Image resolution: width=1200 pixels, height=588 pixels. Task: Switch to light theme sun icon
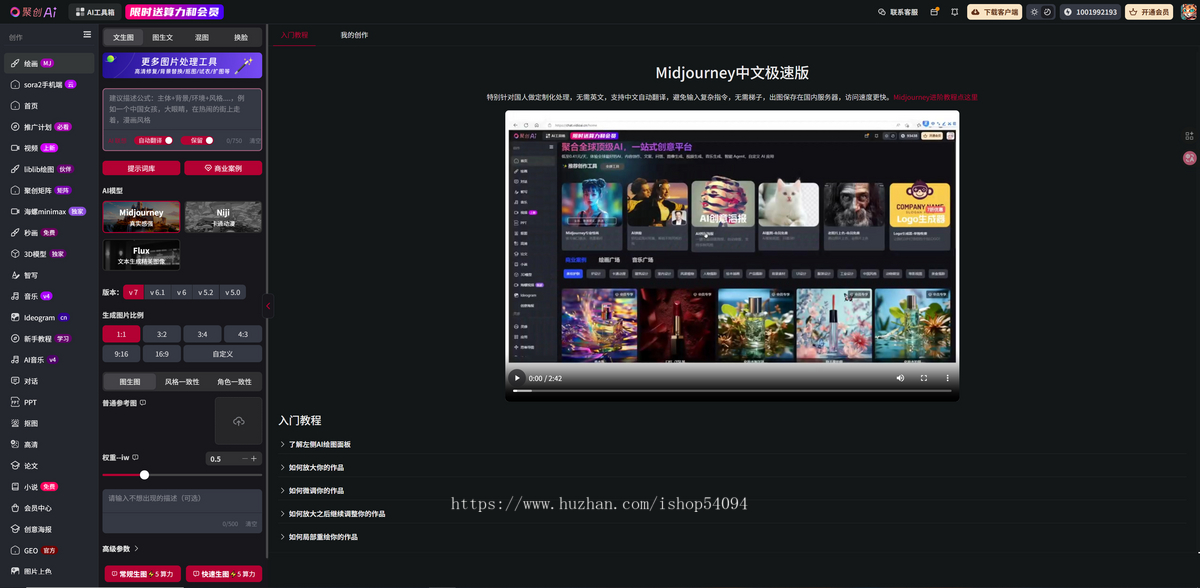[1035, 12]
